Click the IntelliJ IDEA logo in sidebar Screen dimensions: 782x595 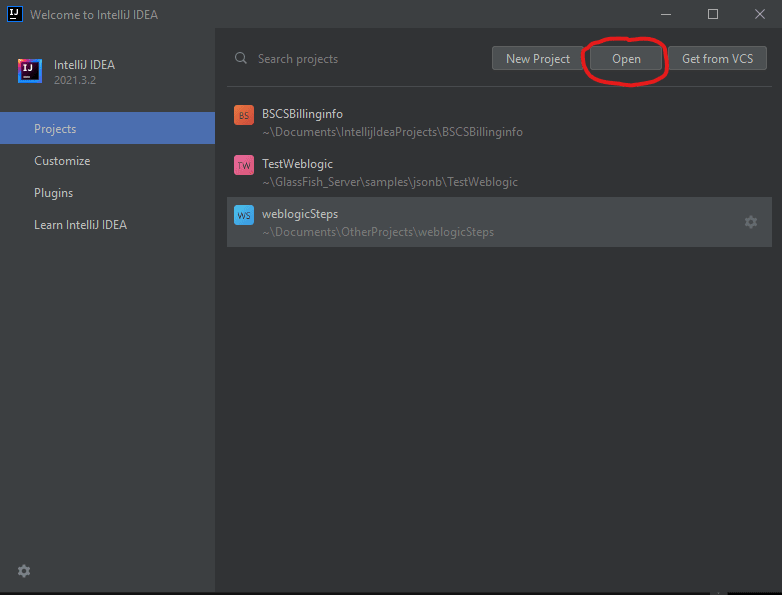tap(30, 71)
